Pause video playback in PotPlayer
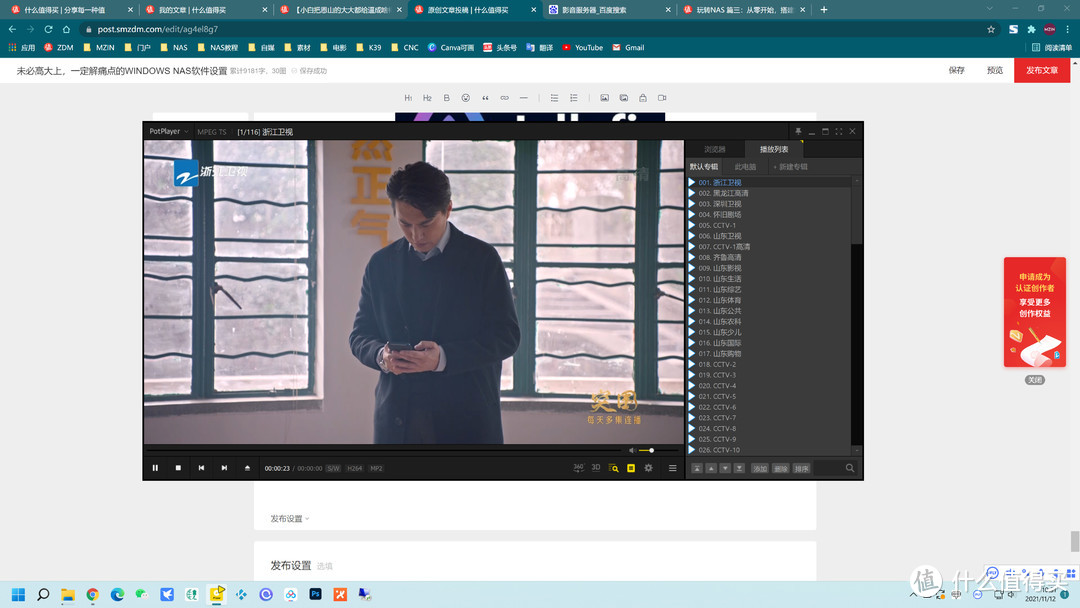The height and width of the screenshot is (608, 1080). (155, 467)
